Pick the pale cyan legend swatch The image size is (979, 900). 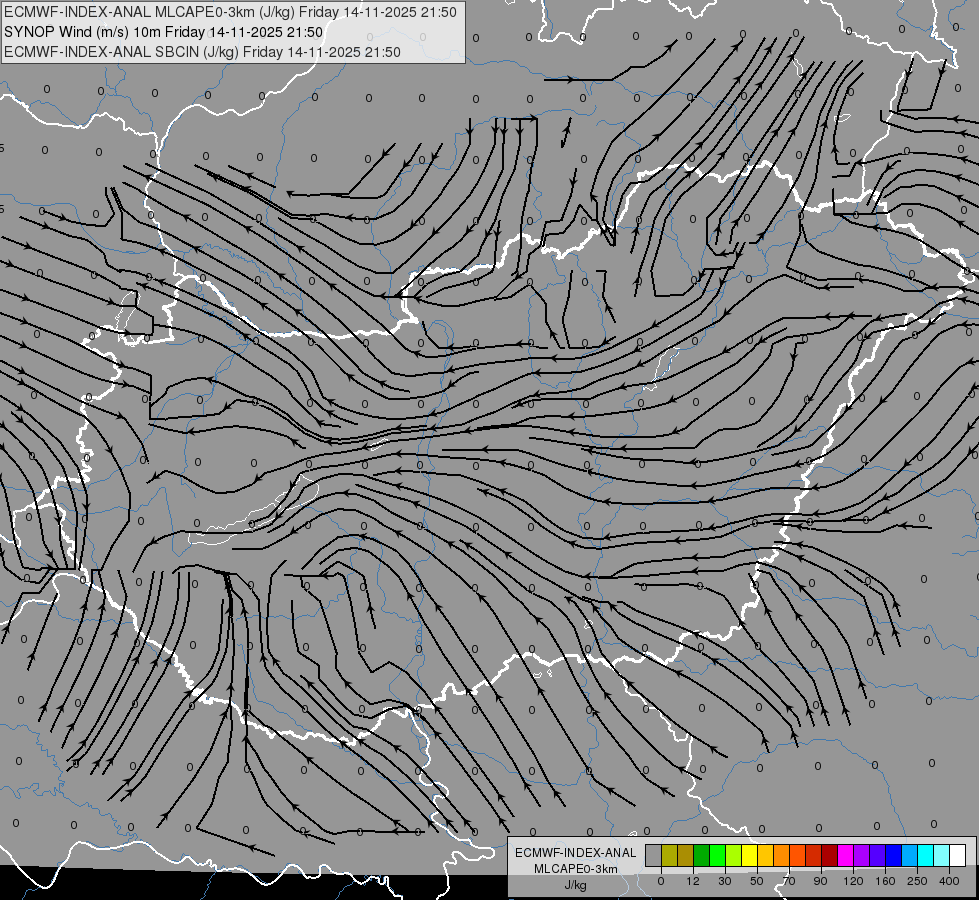(942, 855)
